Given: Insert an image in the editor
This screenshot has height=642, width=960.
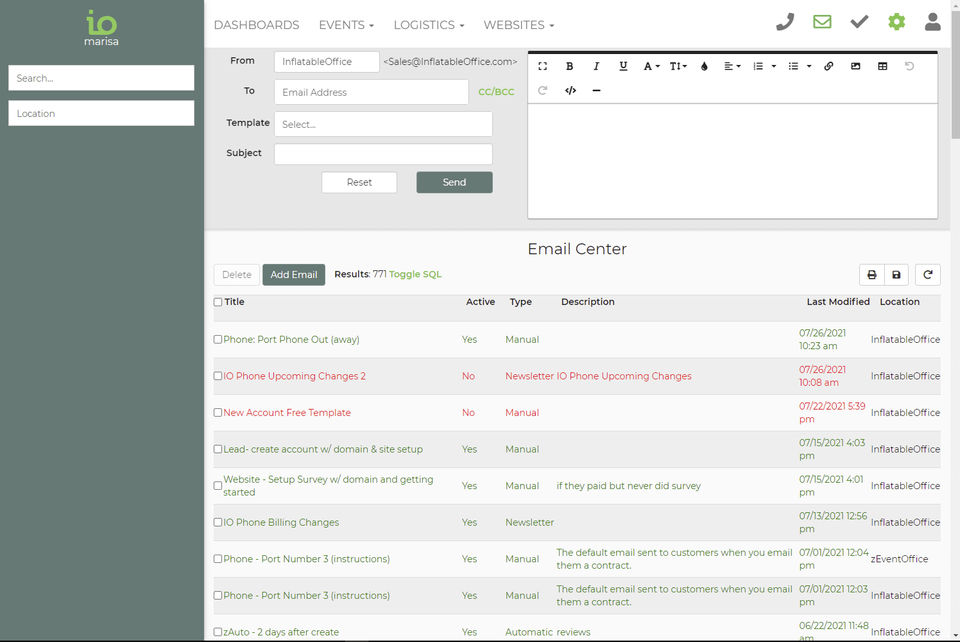Looking at the screenshot, I should click(855, 66).
